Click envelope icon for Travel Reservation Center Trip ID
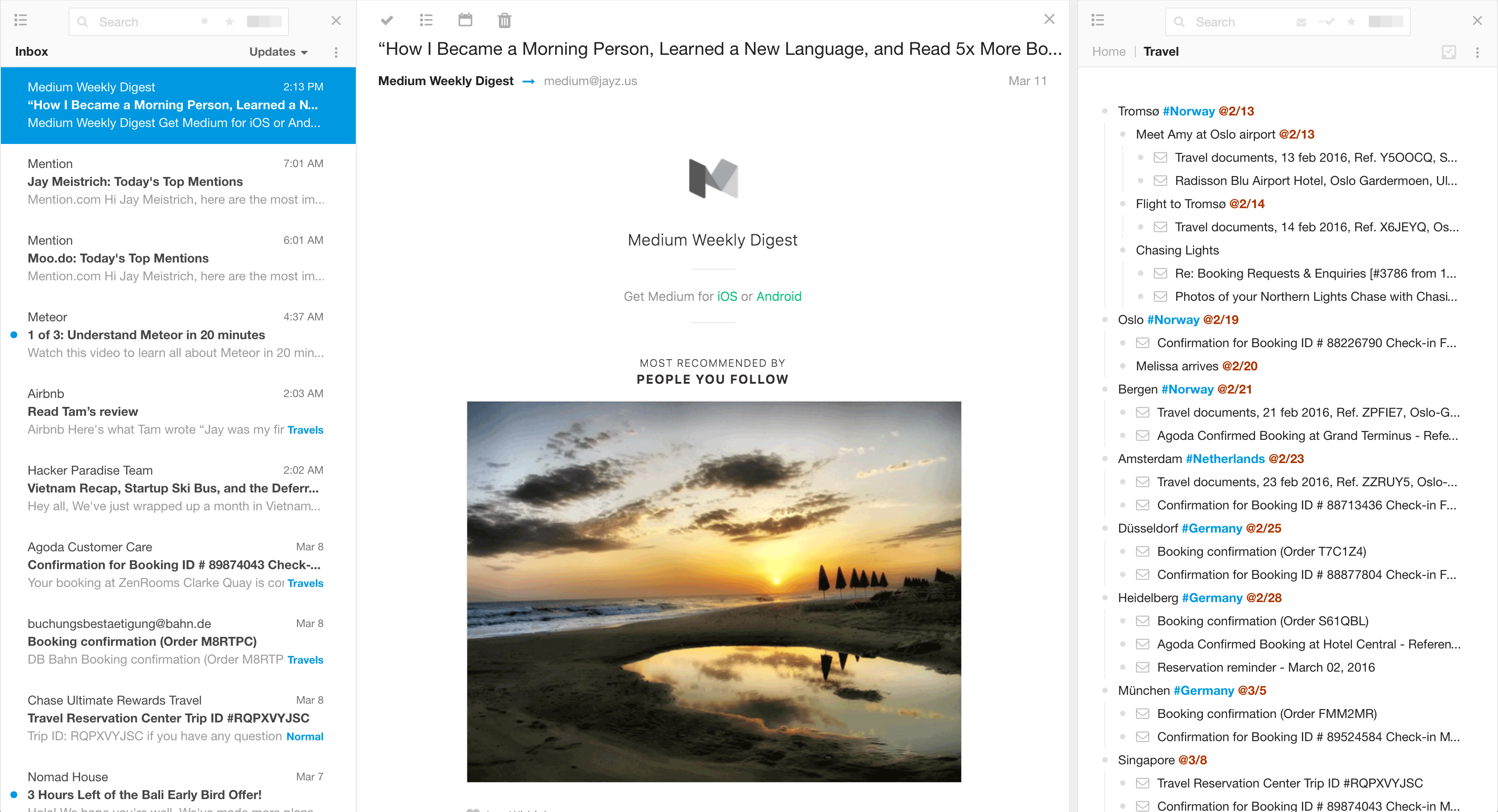The height and width of the screenshot is (812, 1498). (1142, 783)
